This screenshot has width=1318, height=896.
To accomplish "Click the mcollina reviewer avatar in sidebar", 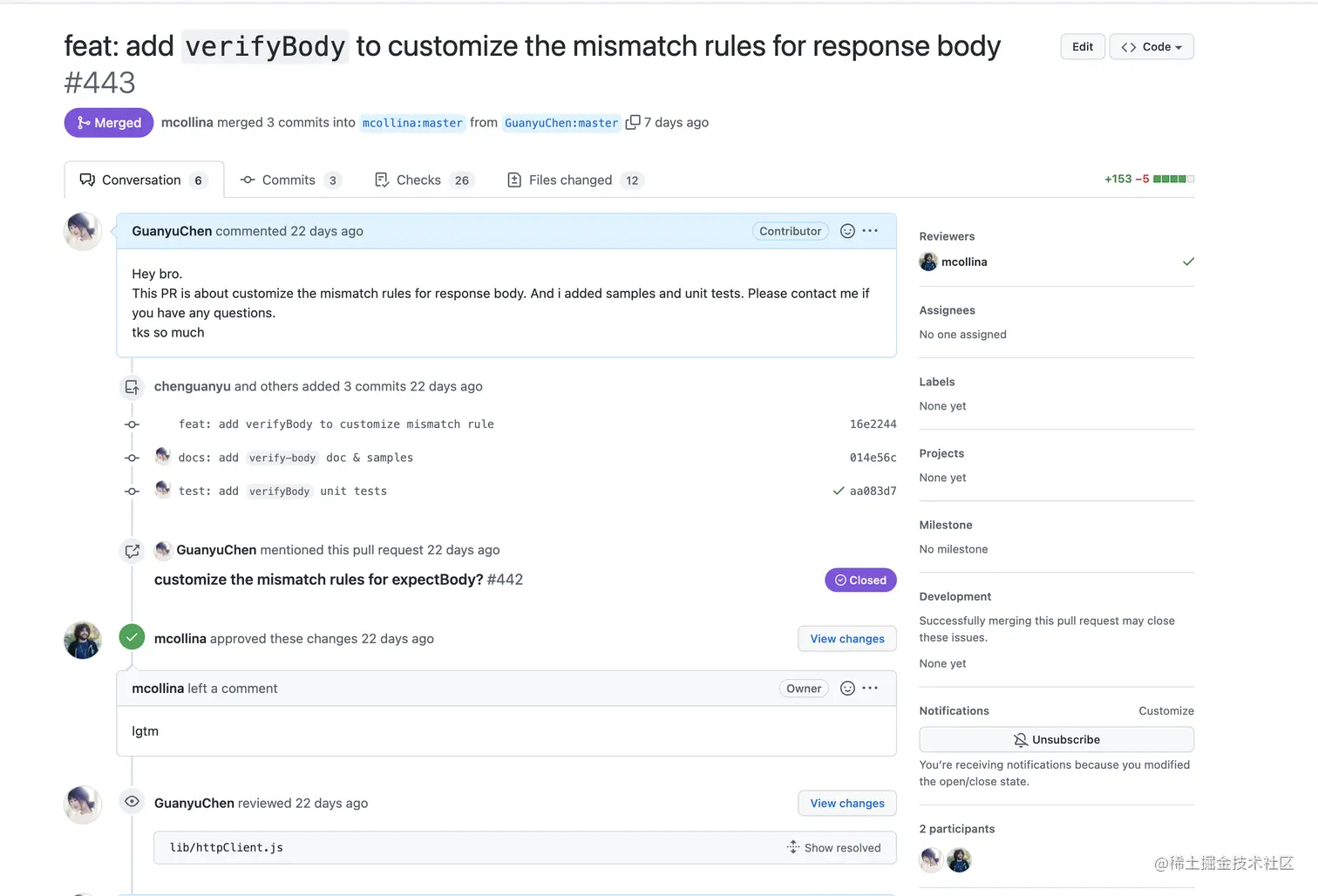I will (x=928, y=261).
